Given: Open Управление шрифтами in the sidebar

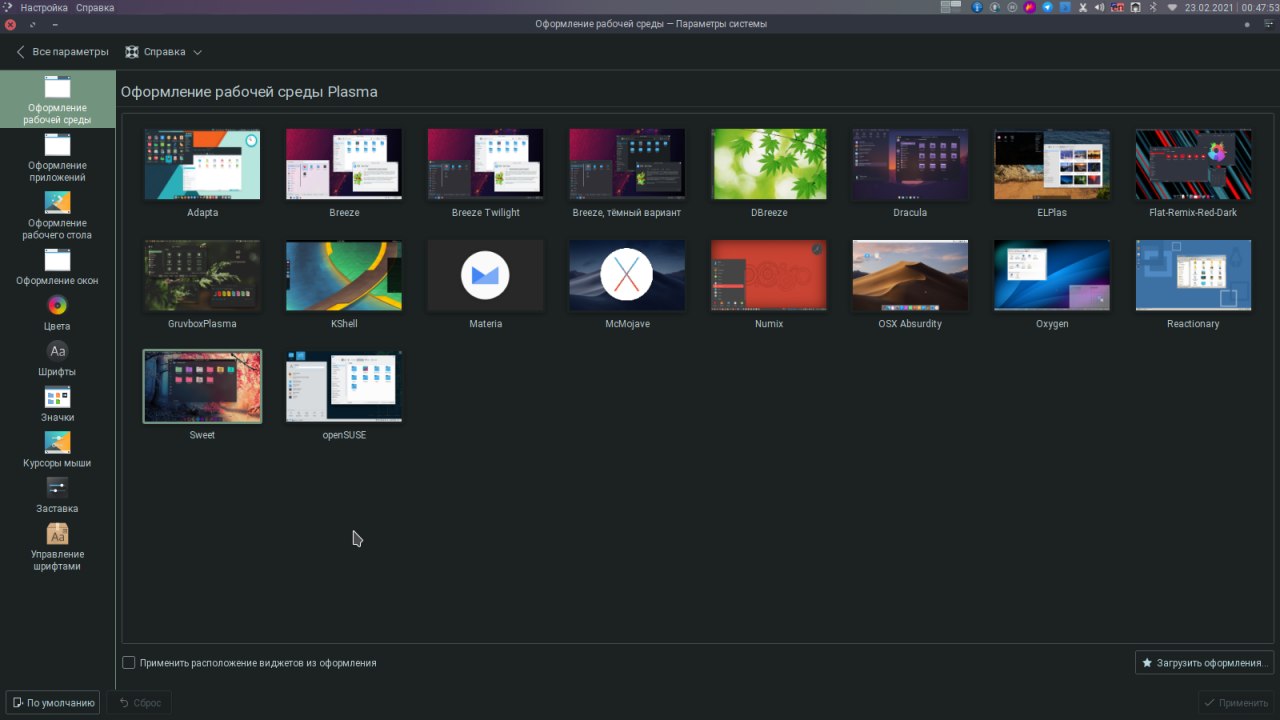Looking at the screenshot, I should pyautogui.click(x=57, y=547).
